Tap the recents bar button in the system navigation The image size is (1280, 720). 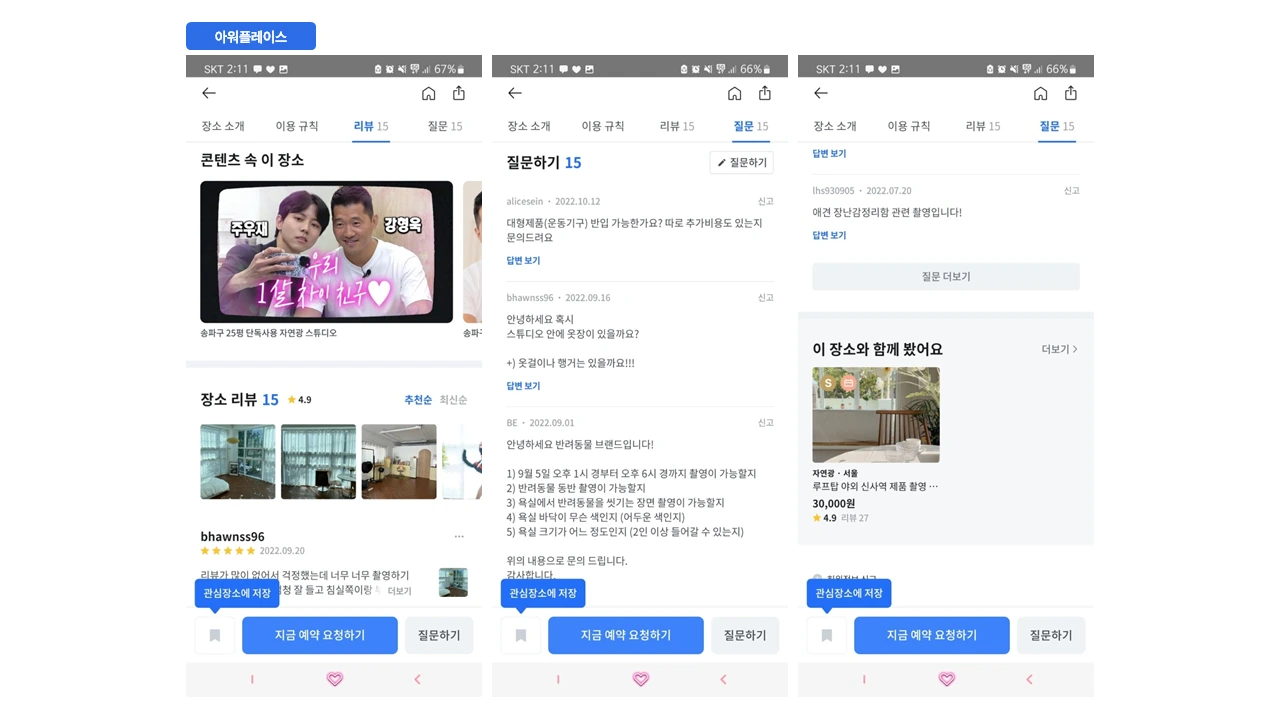coord(252,679)
